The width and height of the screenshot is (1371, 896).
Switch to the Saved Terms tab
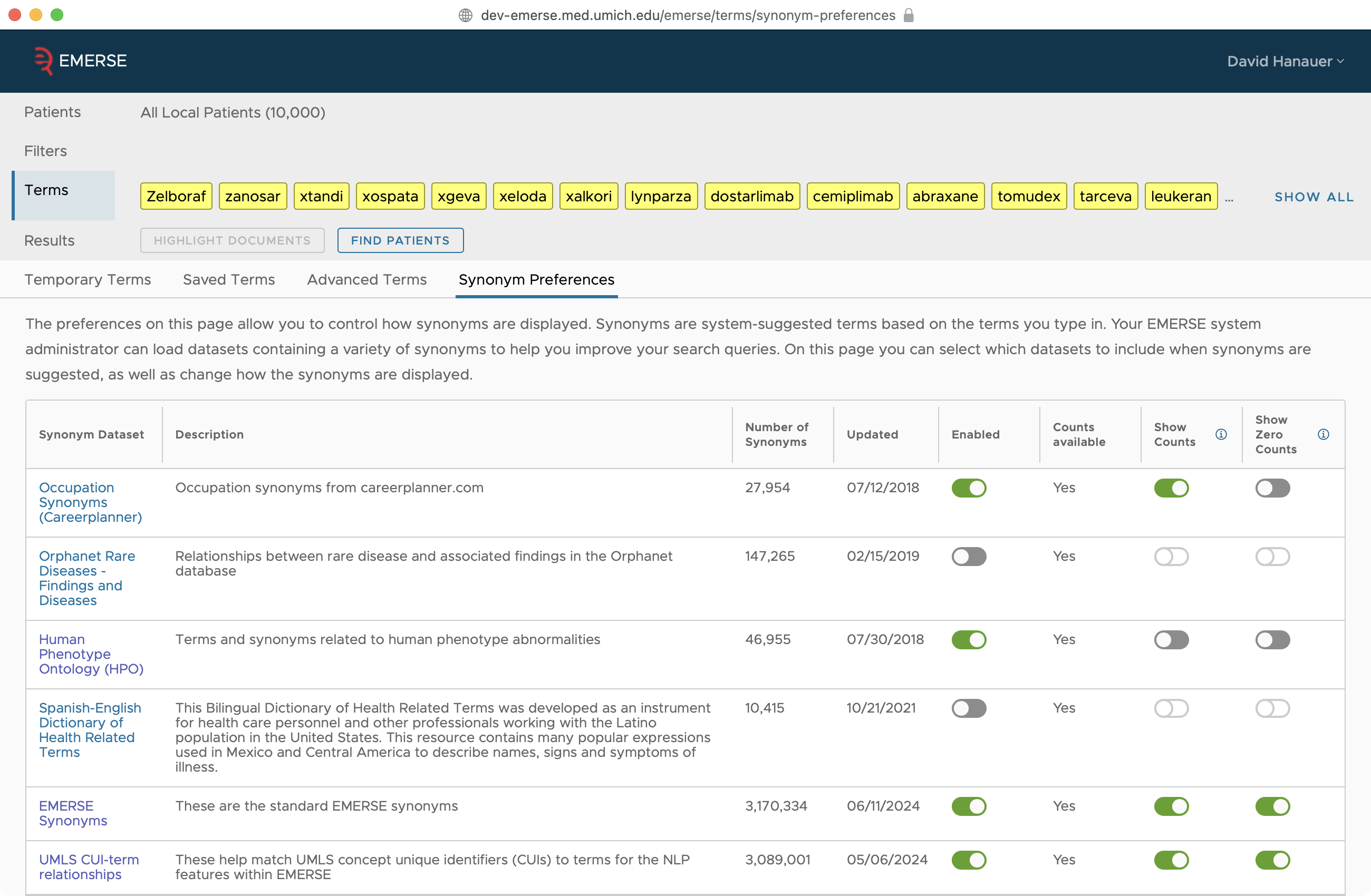pos(229,279)
